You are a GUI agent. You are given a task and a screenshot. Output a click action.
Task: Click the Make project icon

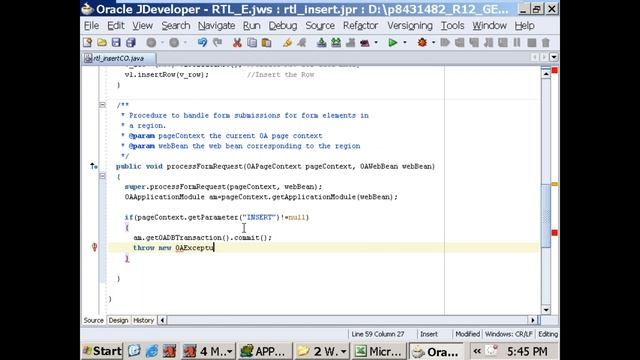(x=322, y=42)
